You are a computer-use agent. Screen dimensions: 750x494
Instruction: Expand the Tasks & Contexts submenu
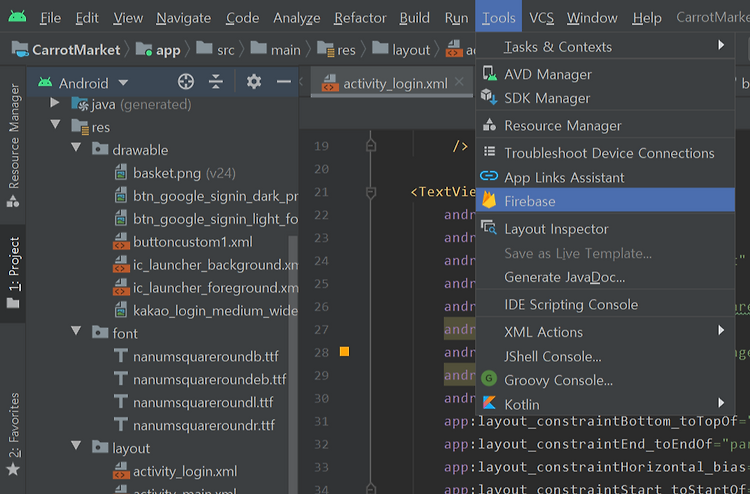click(721, 45)
